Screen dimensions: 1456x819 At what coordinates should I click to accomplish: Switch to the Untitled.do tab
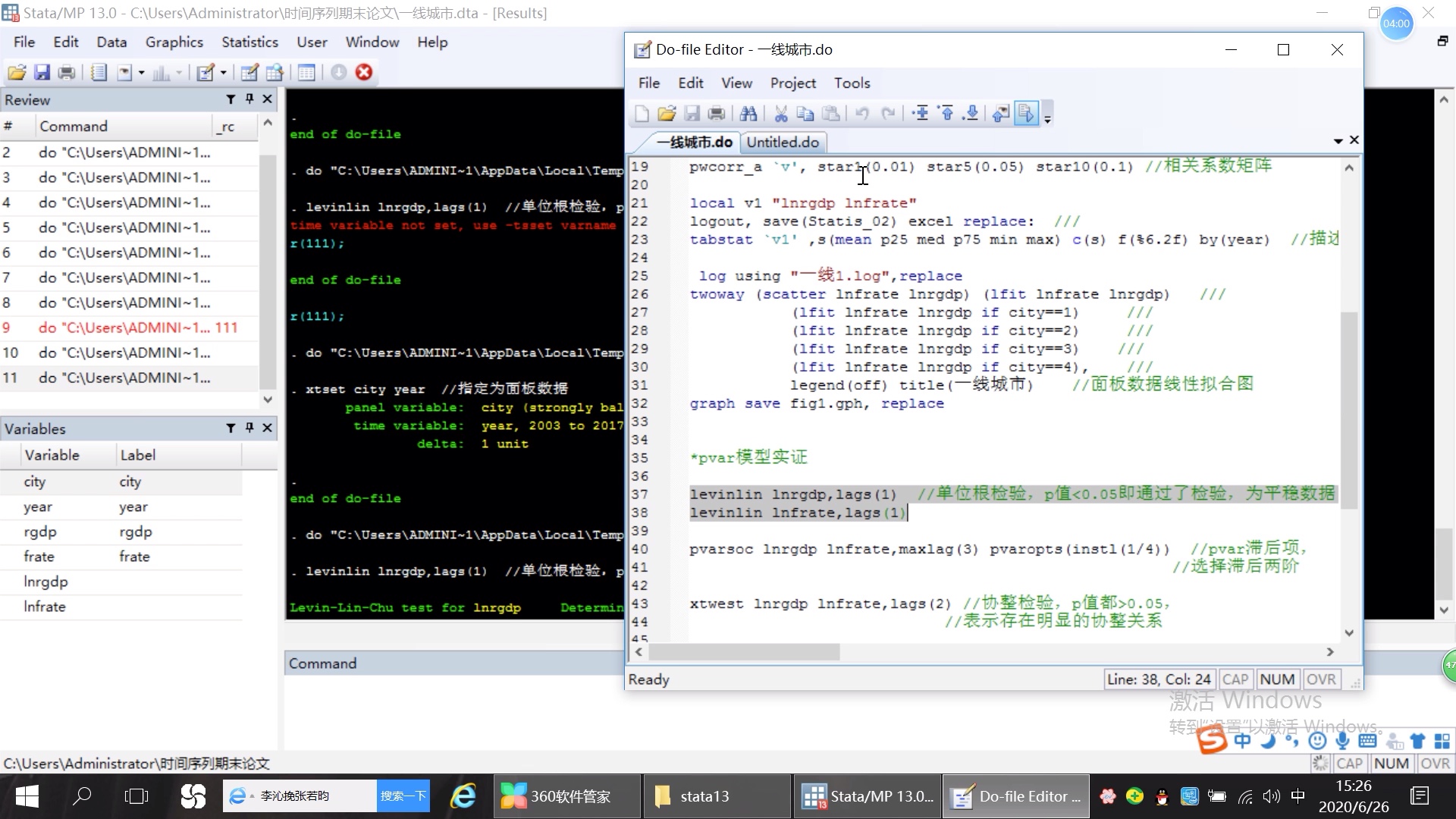coord(782,143)
